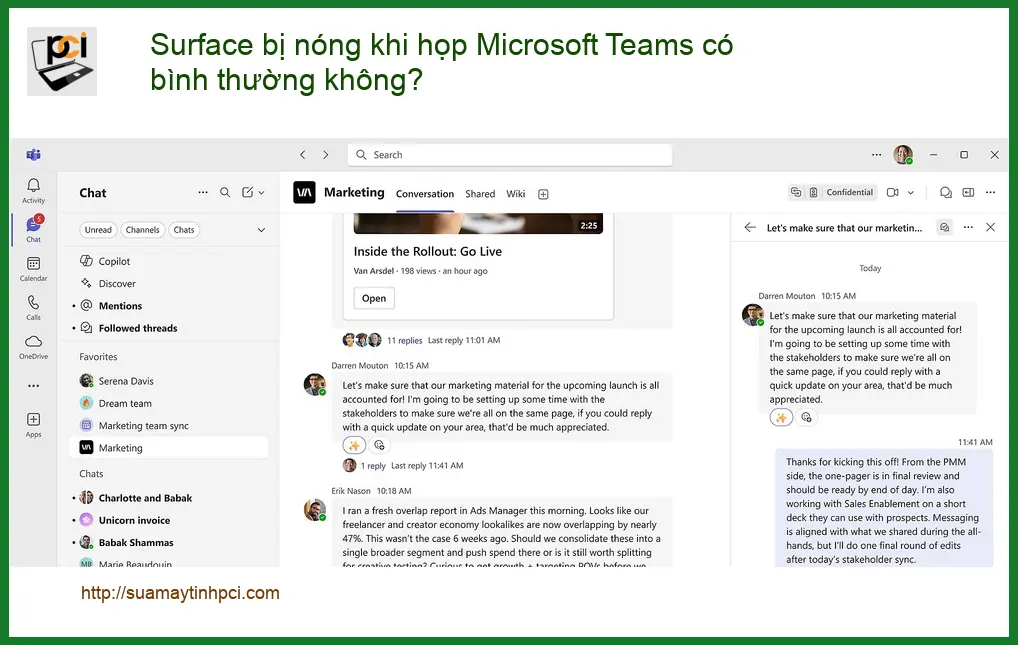Image resolution: width=1018 pixels, height=645 pixels.
Task: Start a new chat with compose icon
Action: 247,192
